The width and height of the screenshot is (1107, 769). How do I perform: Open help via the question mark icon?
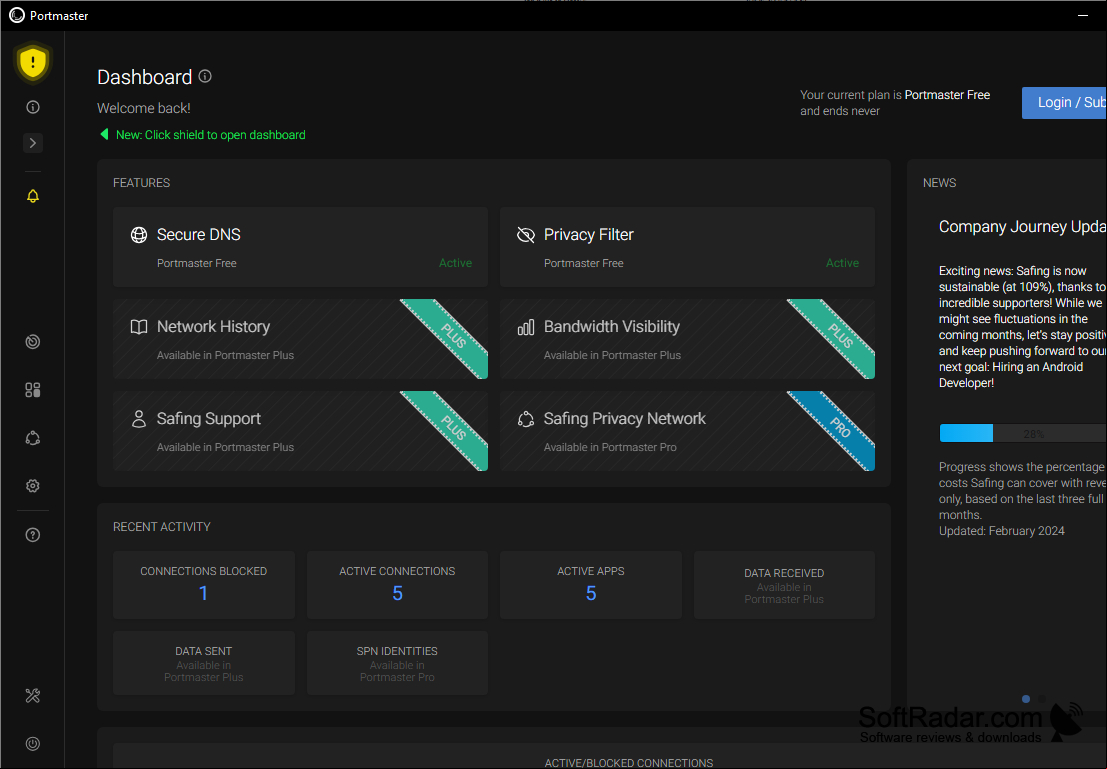32,535
